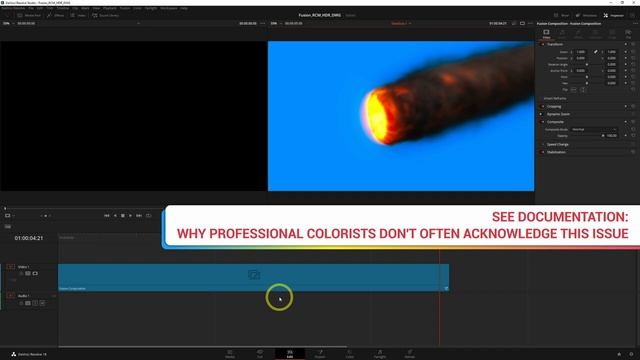Expand the Speed Change section
This screenshot has height=360, width=640.
coord(558,144)
